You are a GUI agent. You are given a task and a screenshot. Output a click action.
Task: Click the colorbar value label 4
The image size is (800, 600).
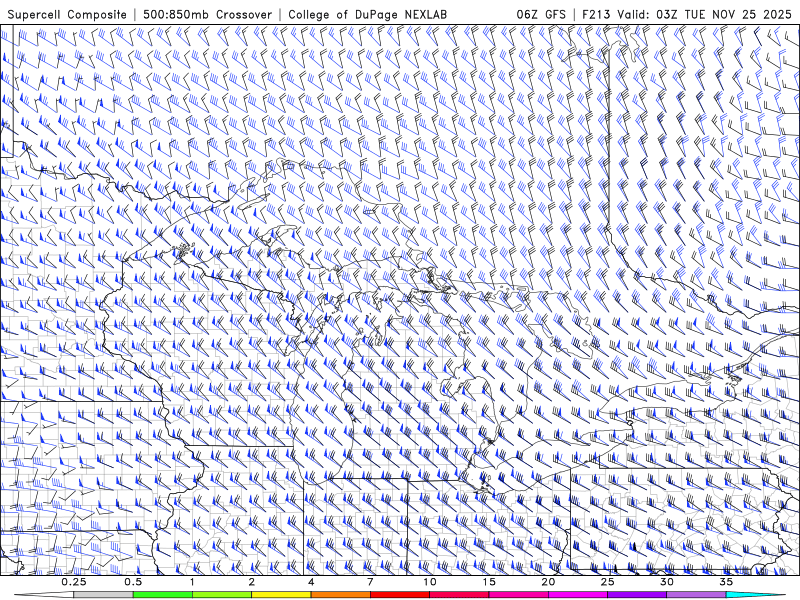click(311, 582)
